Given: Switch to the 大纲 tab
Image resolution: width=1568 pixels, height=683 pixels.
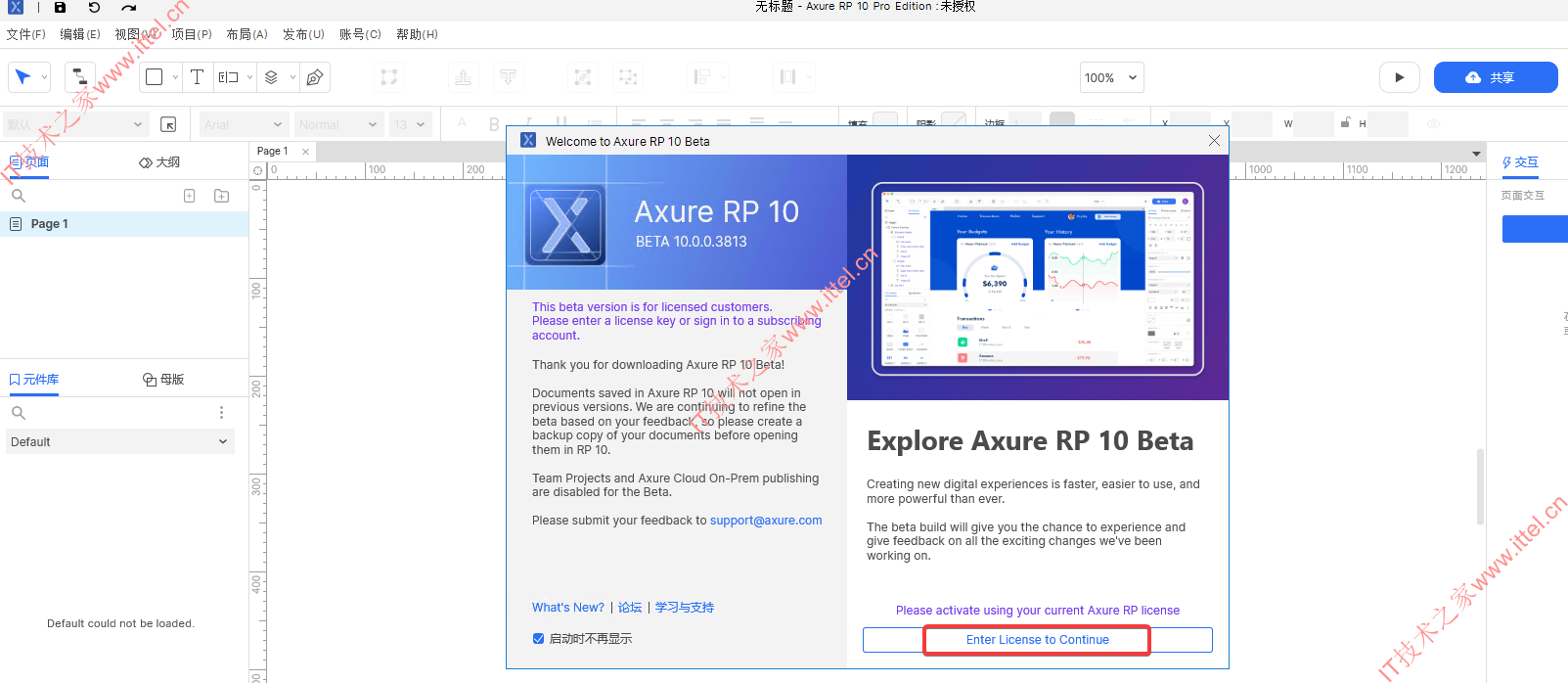Looking at the screenshot, I should (159, 162).
